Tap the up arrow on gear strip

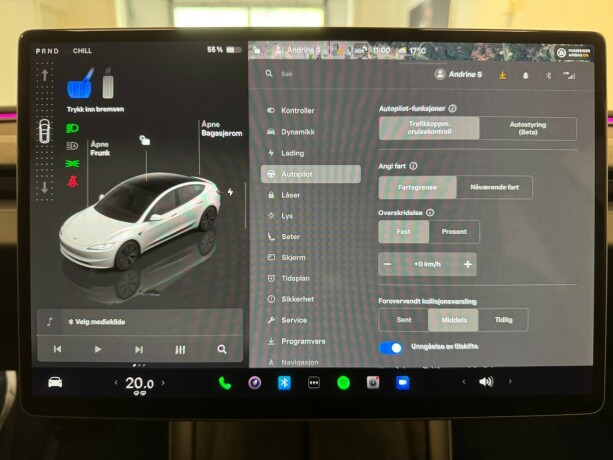[x=45, y=74]
